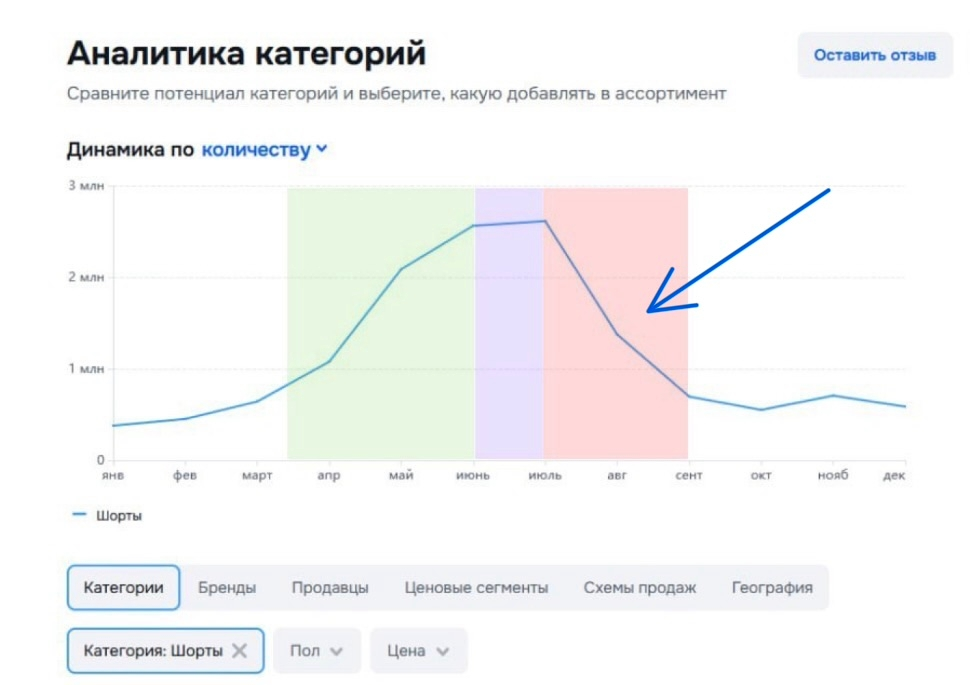
Task: Click the green highlighted chart region
Action: click(380, 400)
